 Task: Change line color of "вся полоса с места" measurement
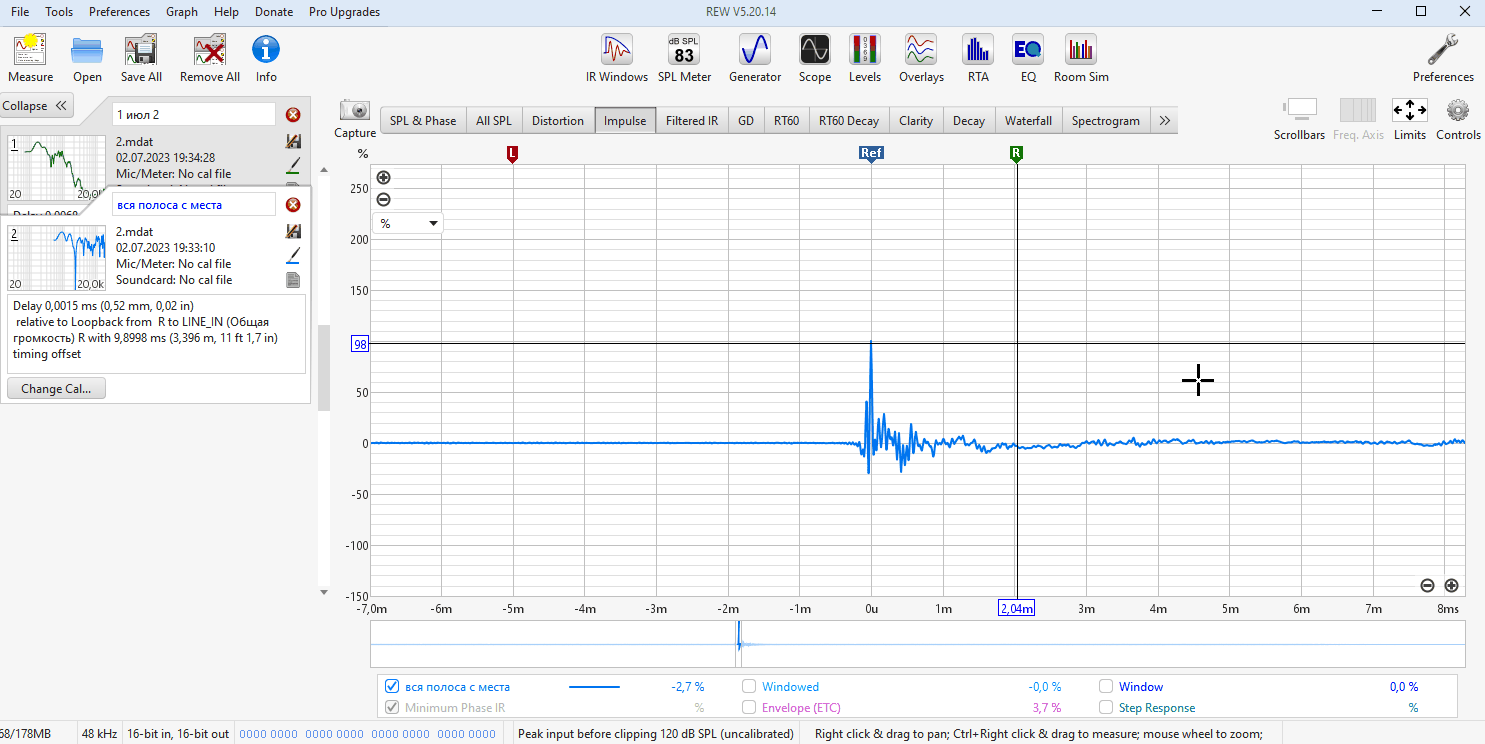293,256
